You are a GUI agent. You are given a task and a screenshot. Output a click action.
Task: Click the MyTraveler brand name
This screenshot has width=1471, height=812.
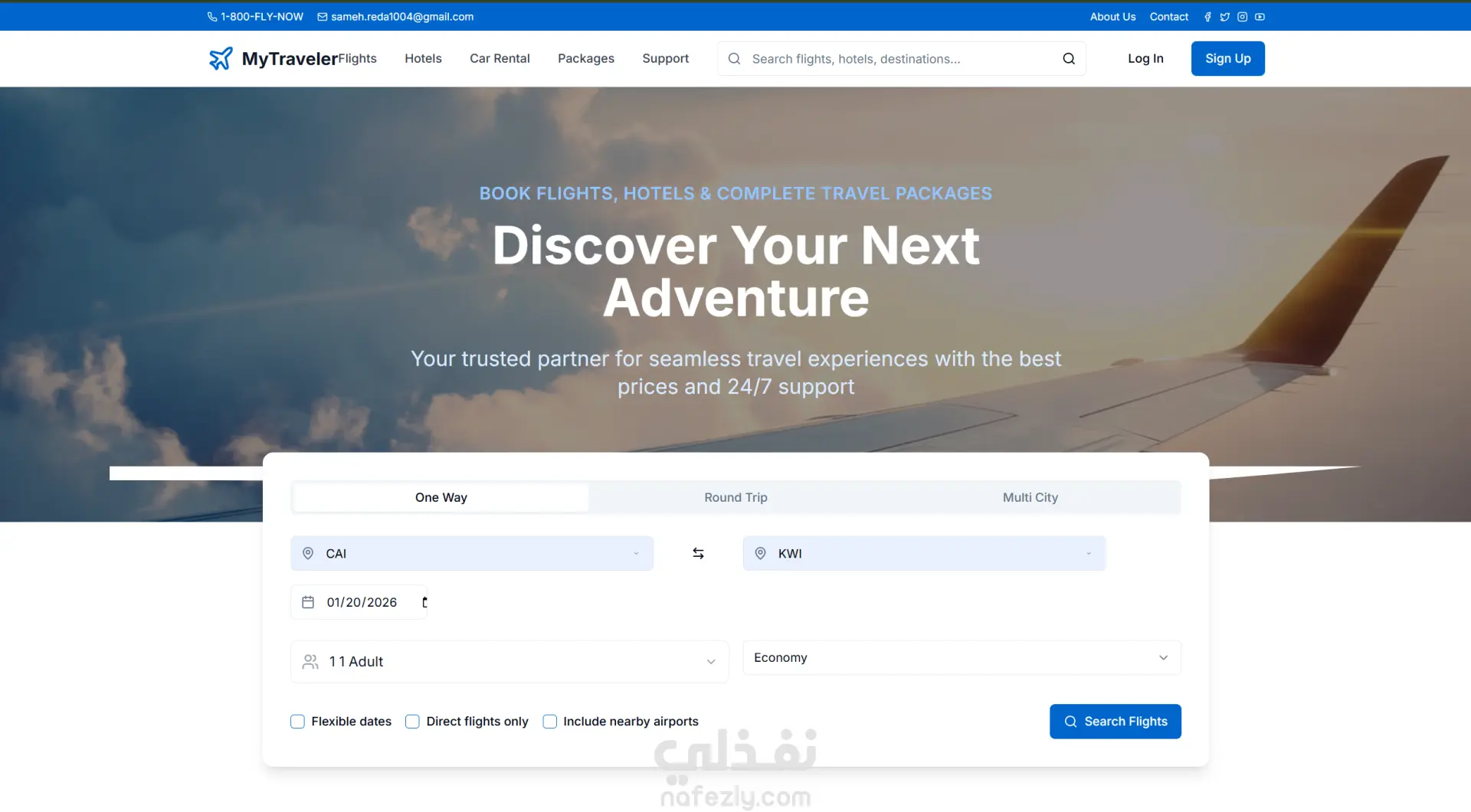[x=290, y=59]
